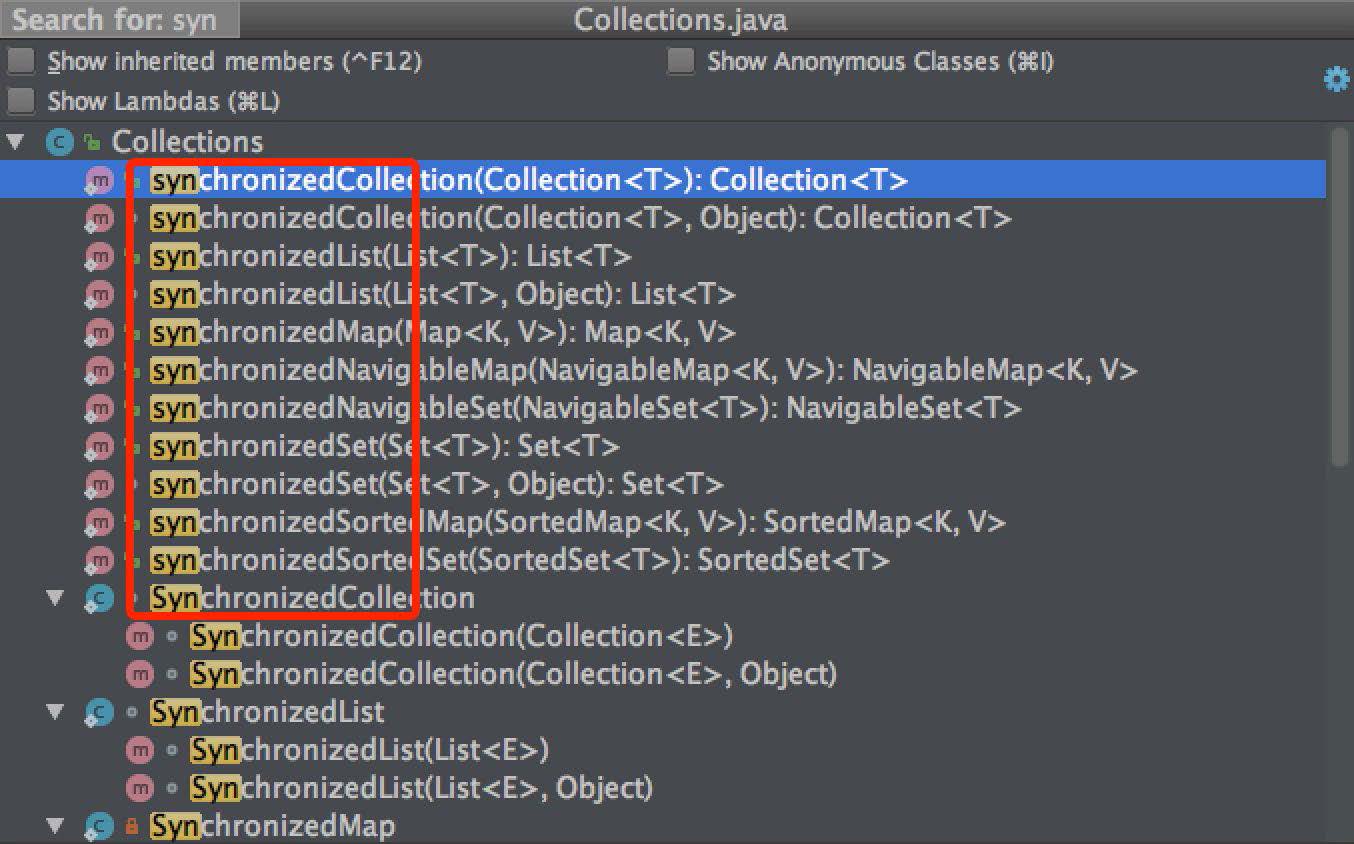Check the Show Lambdas option
This screenshot has height=844, width=1354.
(x=21, y=101)
